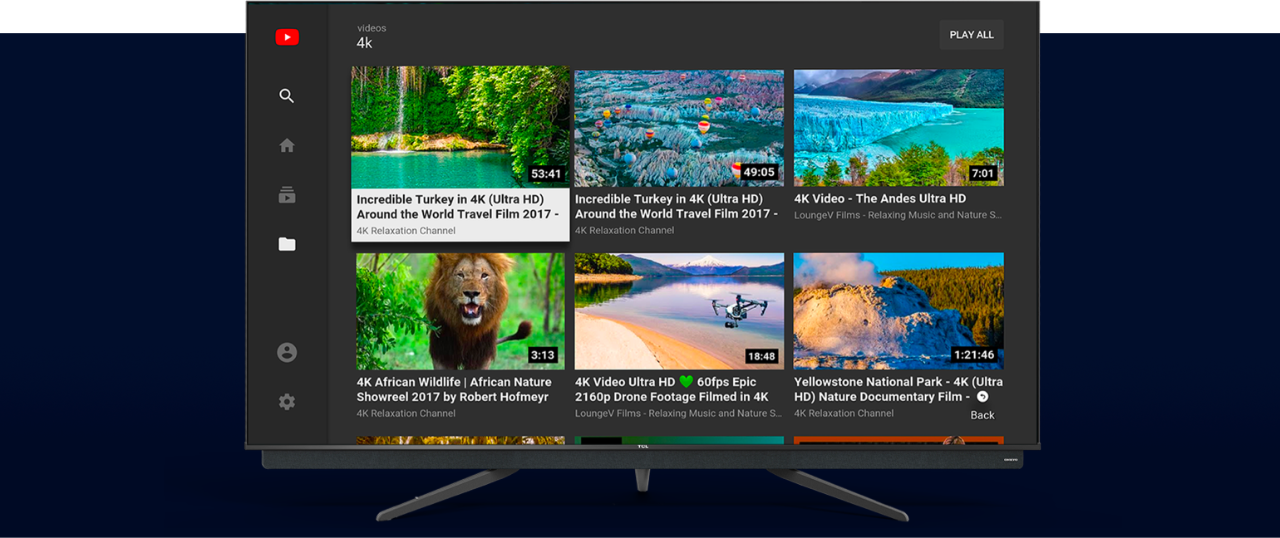Image resolution: width=1280 pixels, height=538 pixels.
Task: Click the PLAY ALL button
Action: pos(971,35)
